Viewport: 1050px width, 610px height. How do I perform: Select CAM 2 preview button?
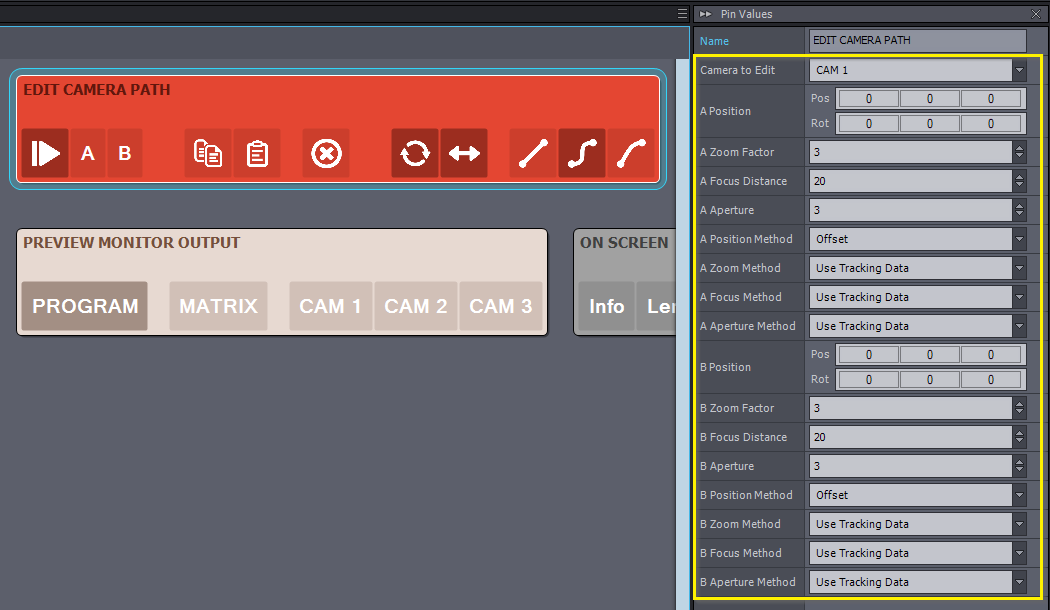(x=416, y=306)
